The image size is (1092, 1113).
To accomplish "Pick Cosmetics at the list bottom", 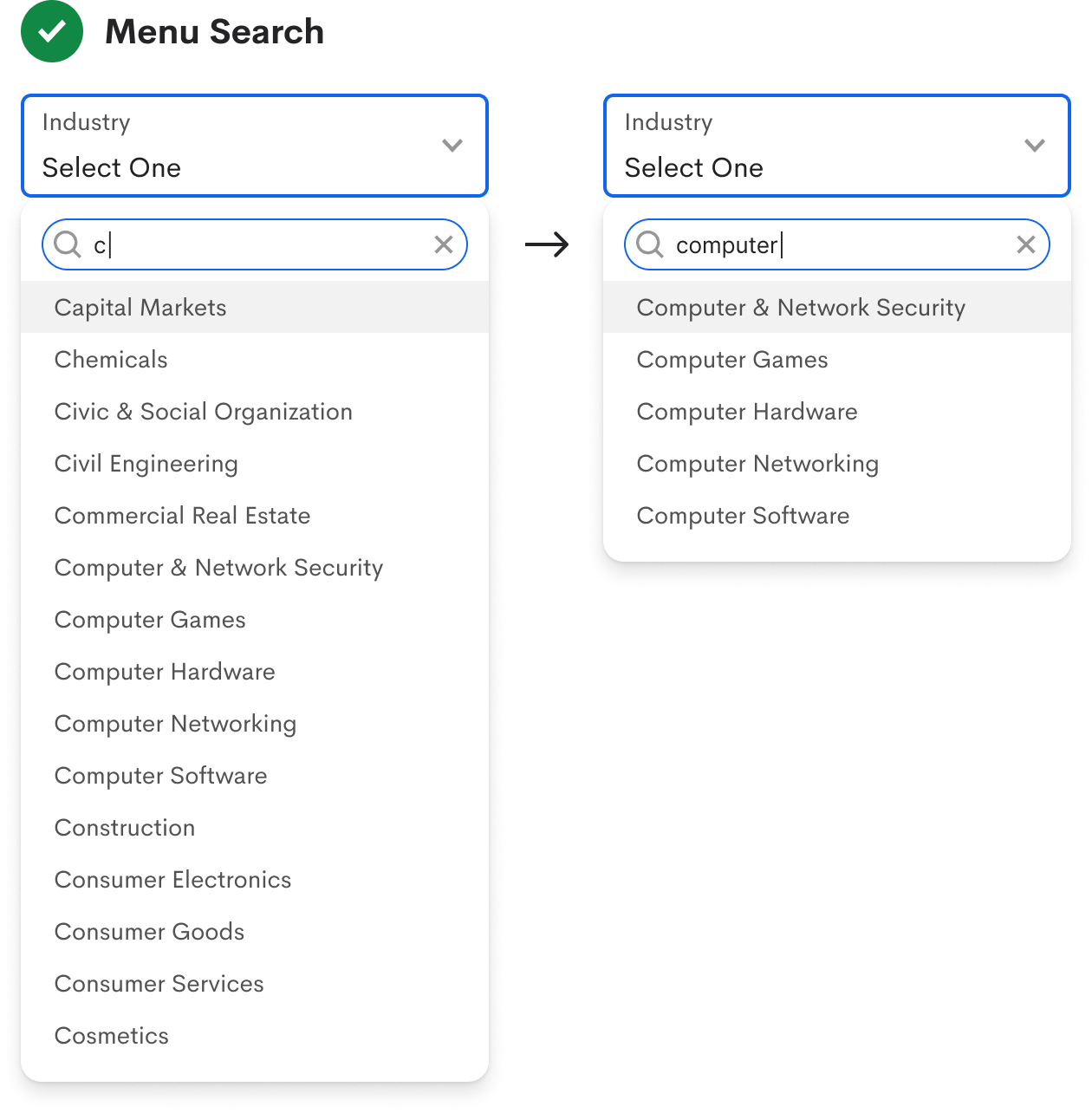I will (112, 1036).
